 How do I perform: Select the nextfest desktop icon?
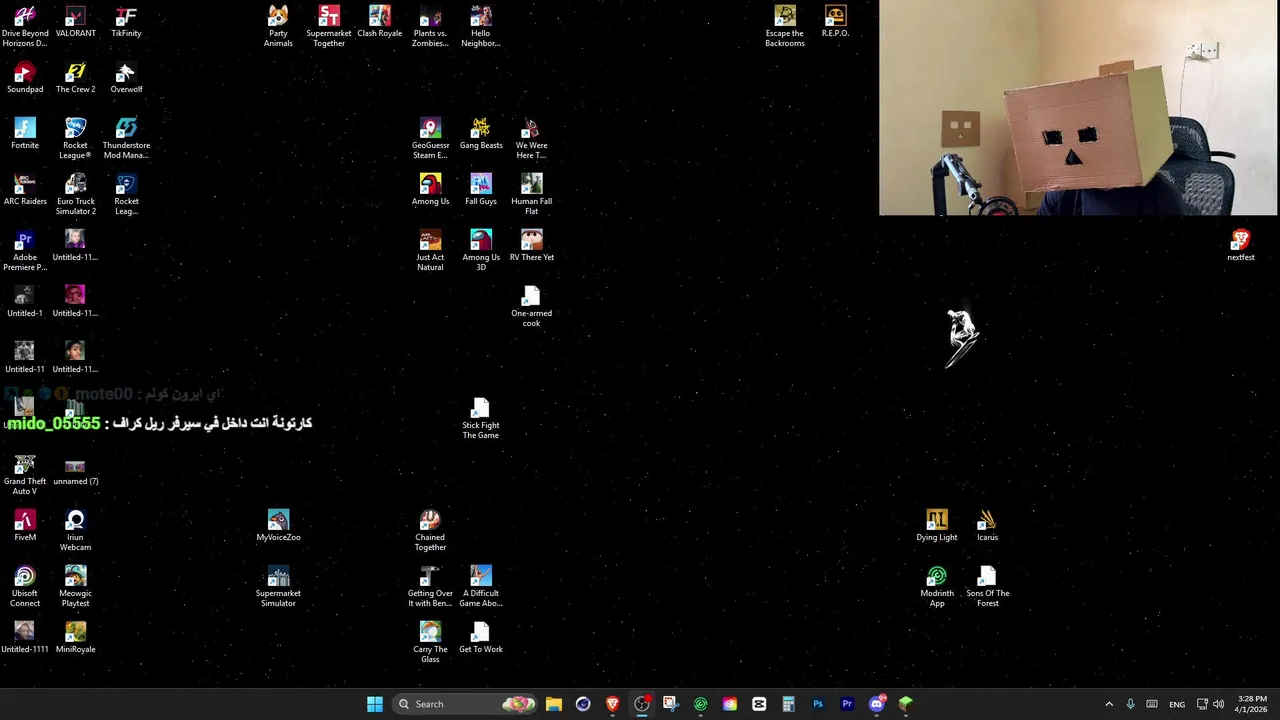click(1240, 246)
